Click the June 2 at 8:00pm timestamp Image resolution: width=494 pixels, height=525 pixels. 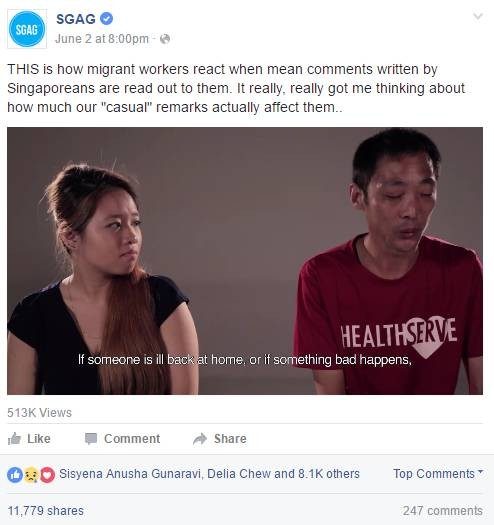pyautogui.click(x=102, y=39)
